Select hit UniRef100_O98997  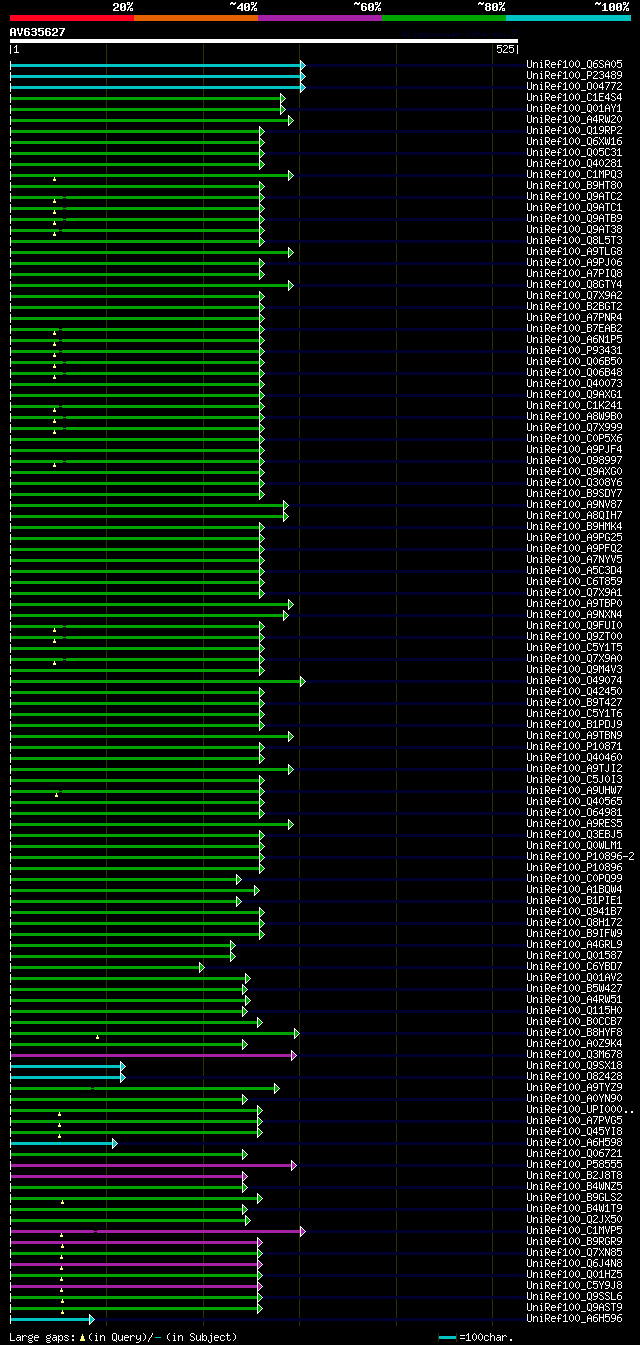[576, 461]
